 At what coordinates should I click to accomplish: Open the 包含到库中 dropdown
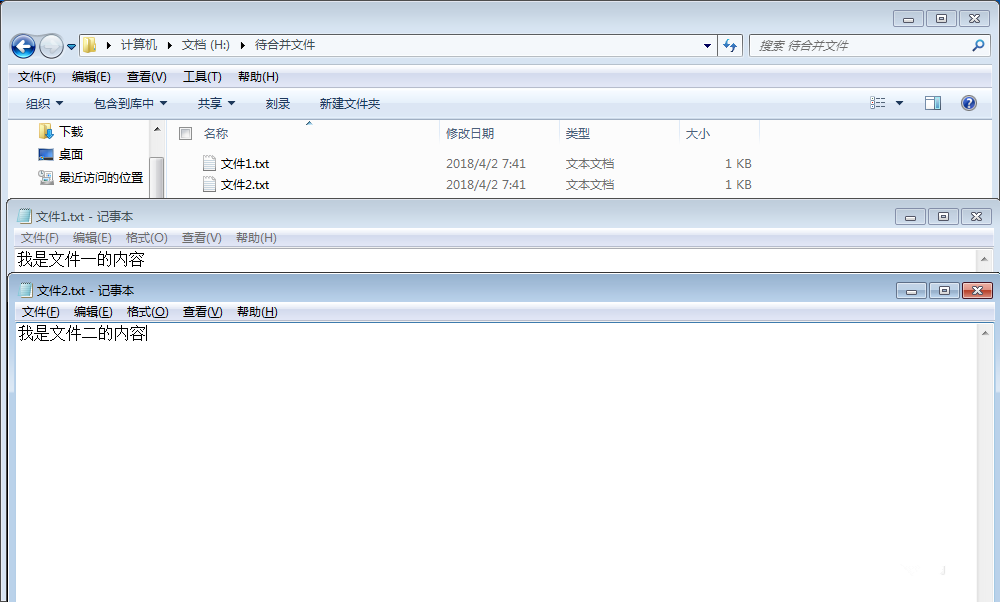[x=130, y=103]
